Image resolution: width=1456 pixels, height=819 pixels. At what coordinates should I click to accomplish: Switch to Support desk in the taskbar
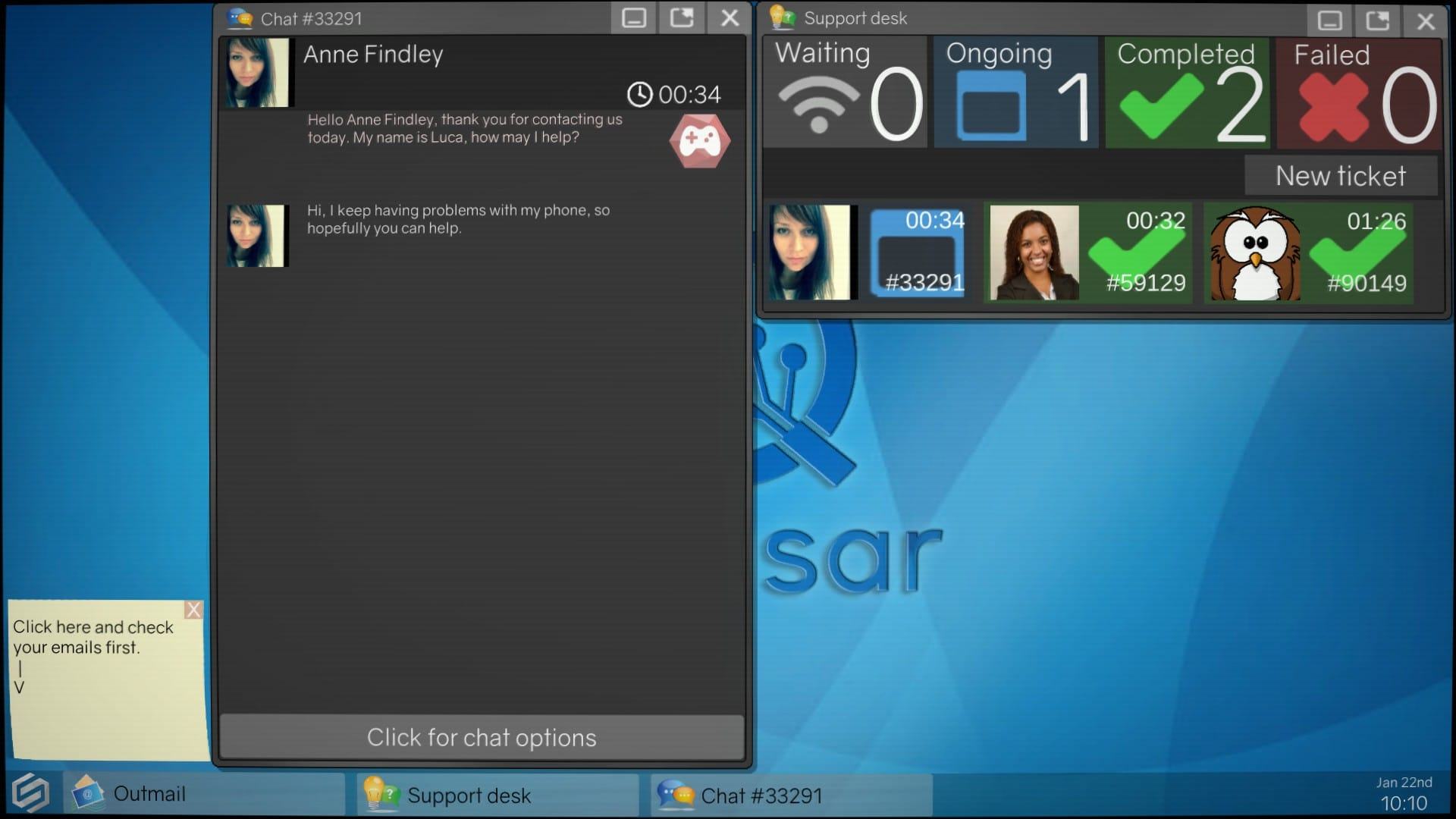pyautogui.click(x=498, y=795)
